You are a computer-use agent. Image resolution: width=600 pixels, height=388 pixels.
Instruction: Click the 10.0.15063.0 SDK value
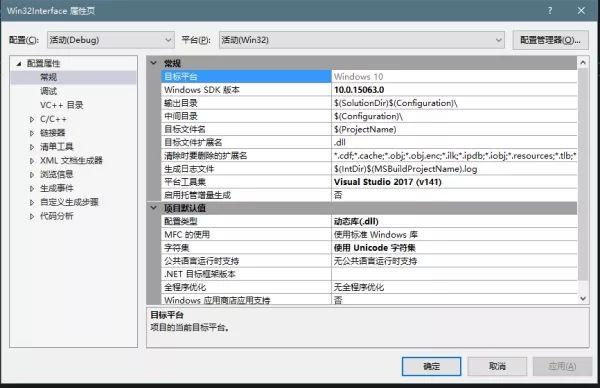(454, 90)
